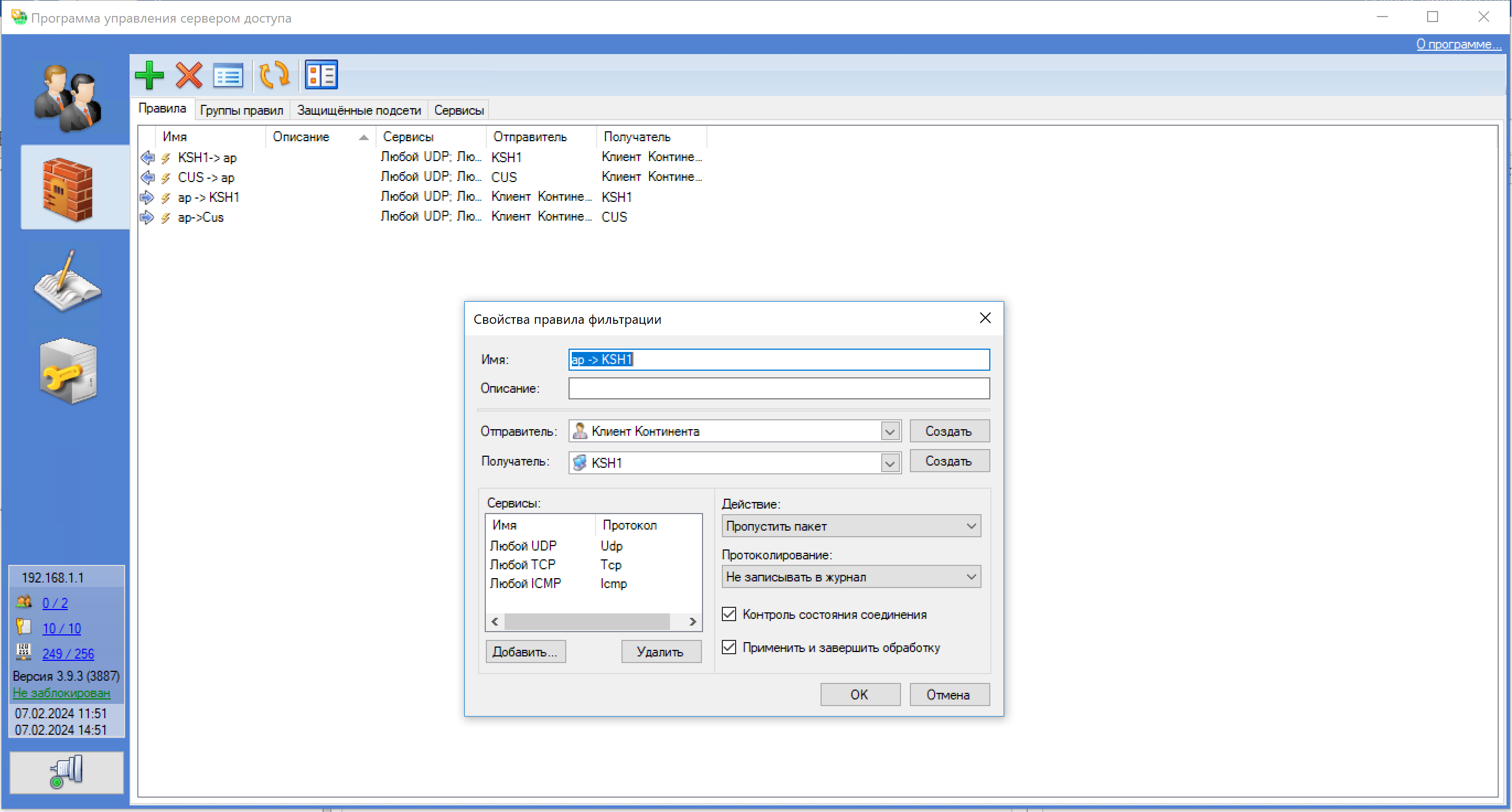The height and width of the screenshot is (812, 1512).
Task: Open the 'Протоколирование' logging dropdown
Action: (x=851, y=576)
